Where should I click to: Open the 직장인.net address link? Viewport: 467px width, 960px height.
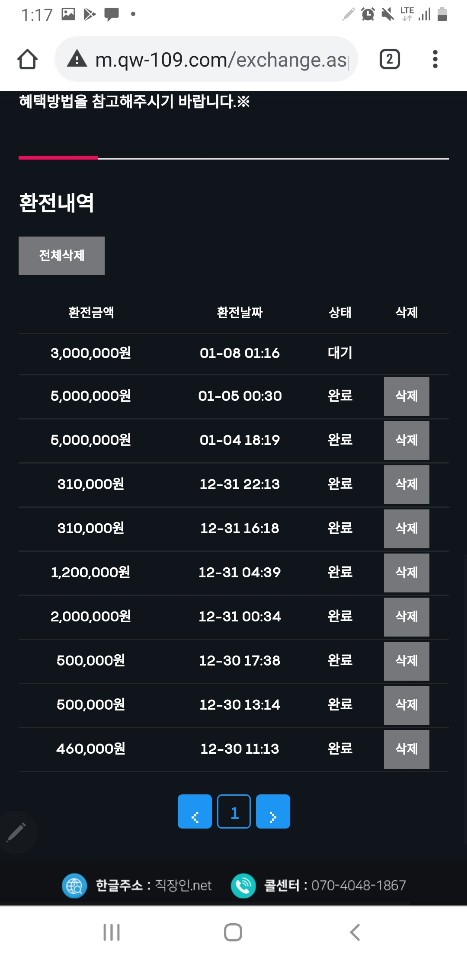183,885
